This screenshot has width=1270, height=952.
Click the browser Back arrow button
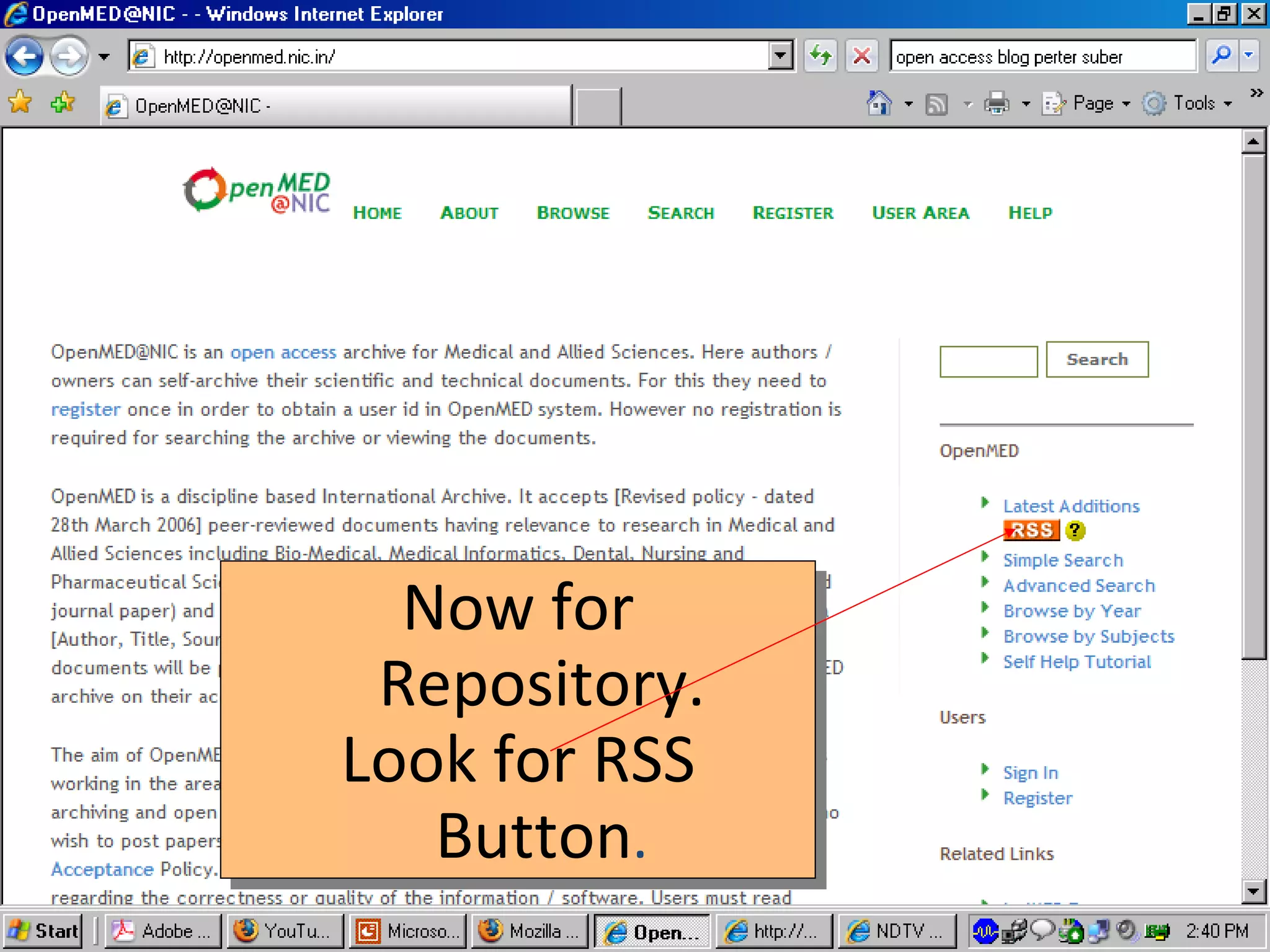(25, 56)
